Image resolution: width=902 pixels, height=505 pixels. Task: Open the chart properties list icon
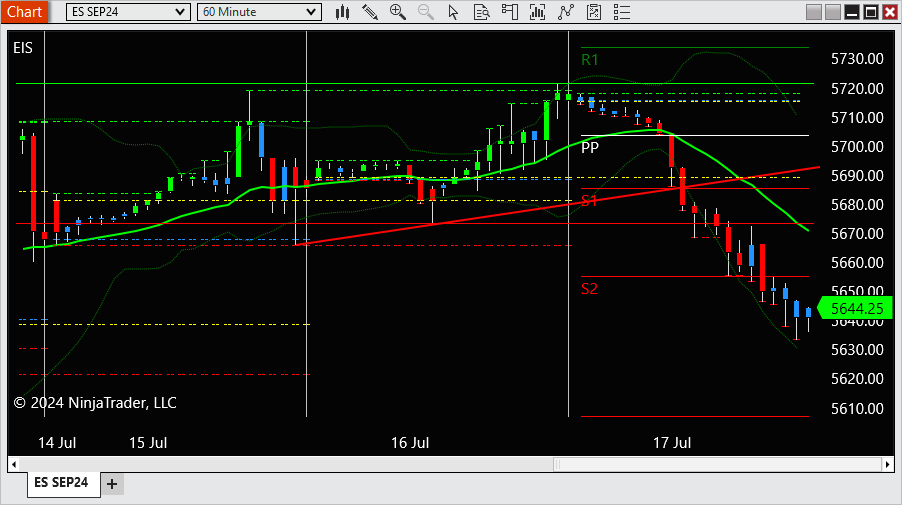622,12
